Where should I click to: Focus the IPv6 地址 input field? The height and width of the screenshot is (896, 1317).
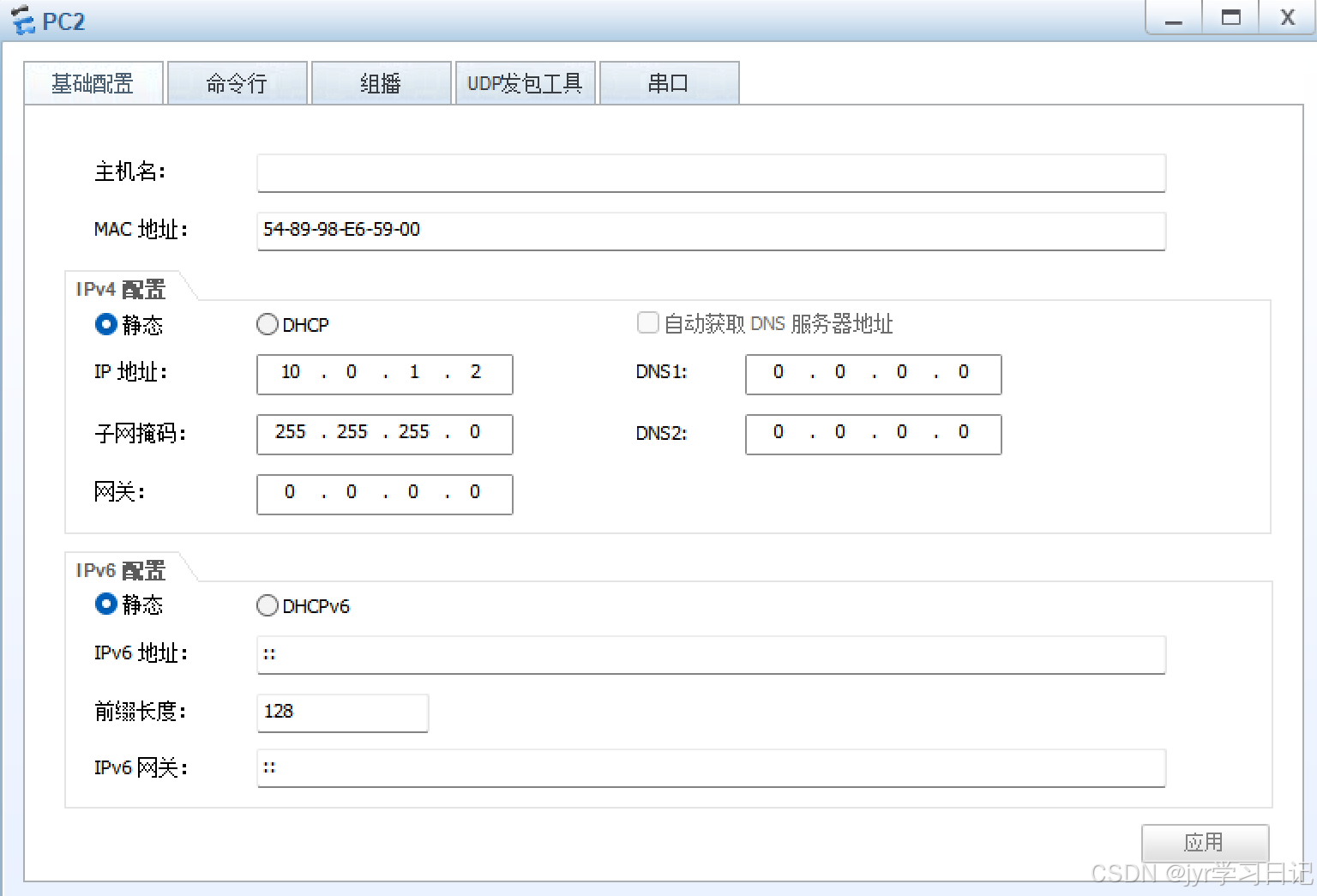pos(711,655)
